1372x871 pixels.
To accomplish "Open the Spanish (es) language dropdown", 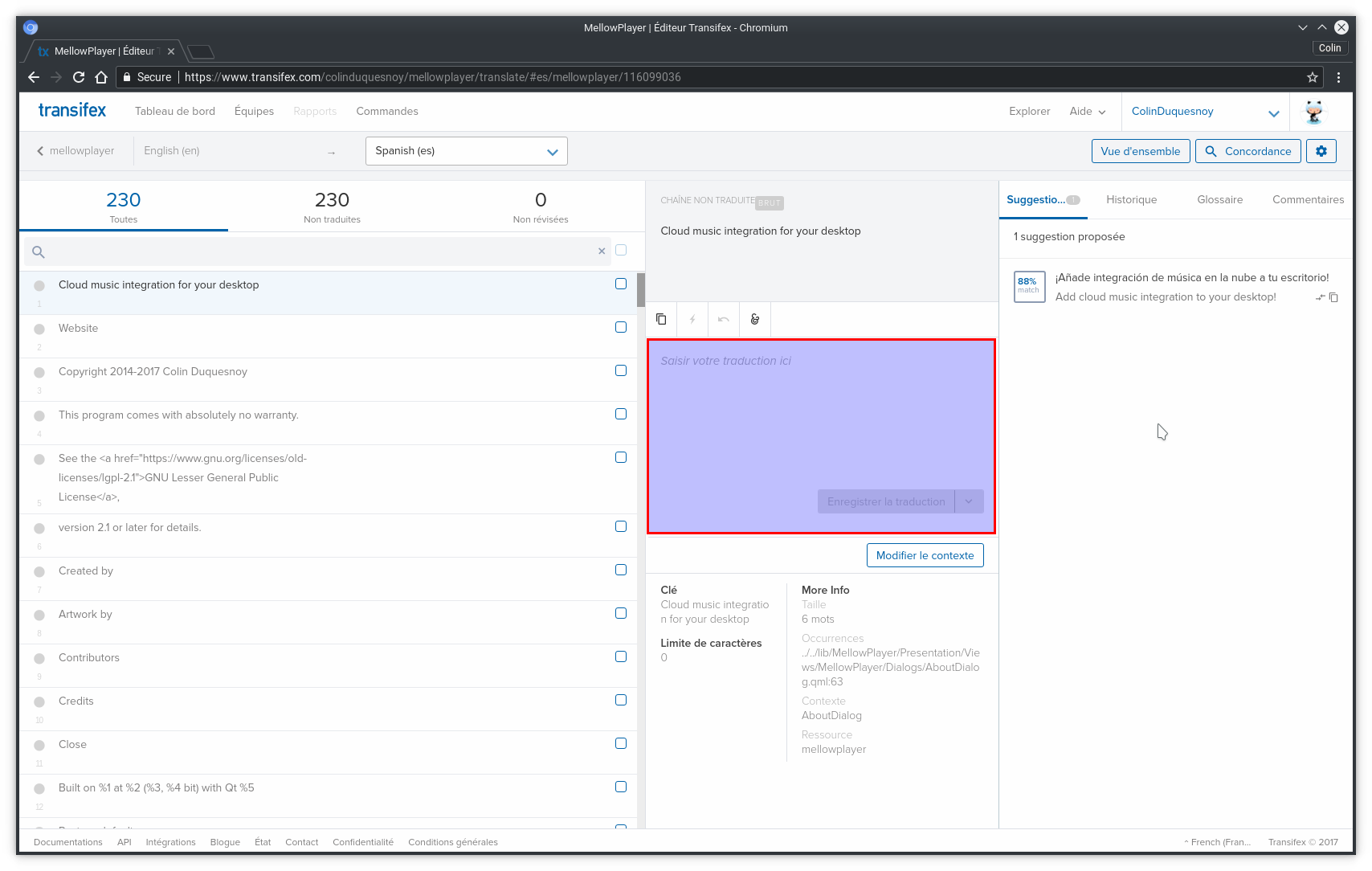I will point(467,151).
